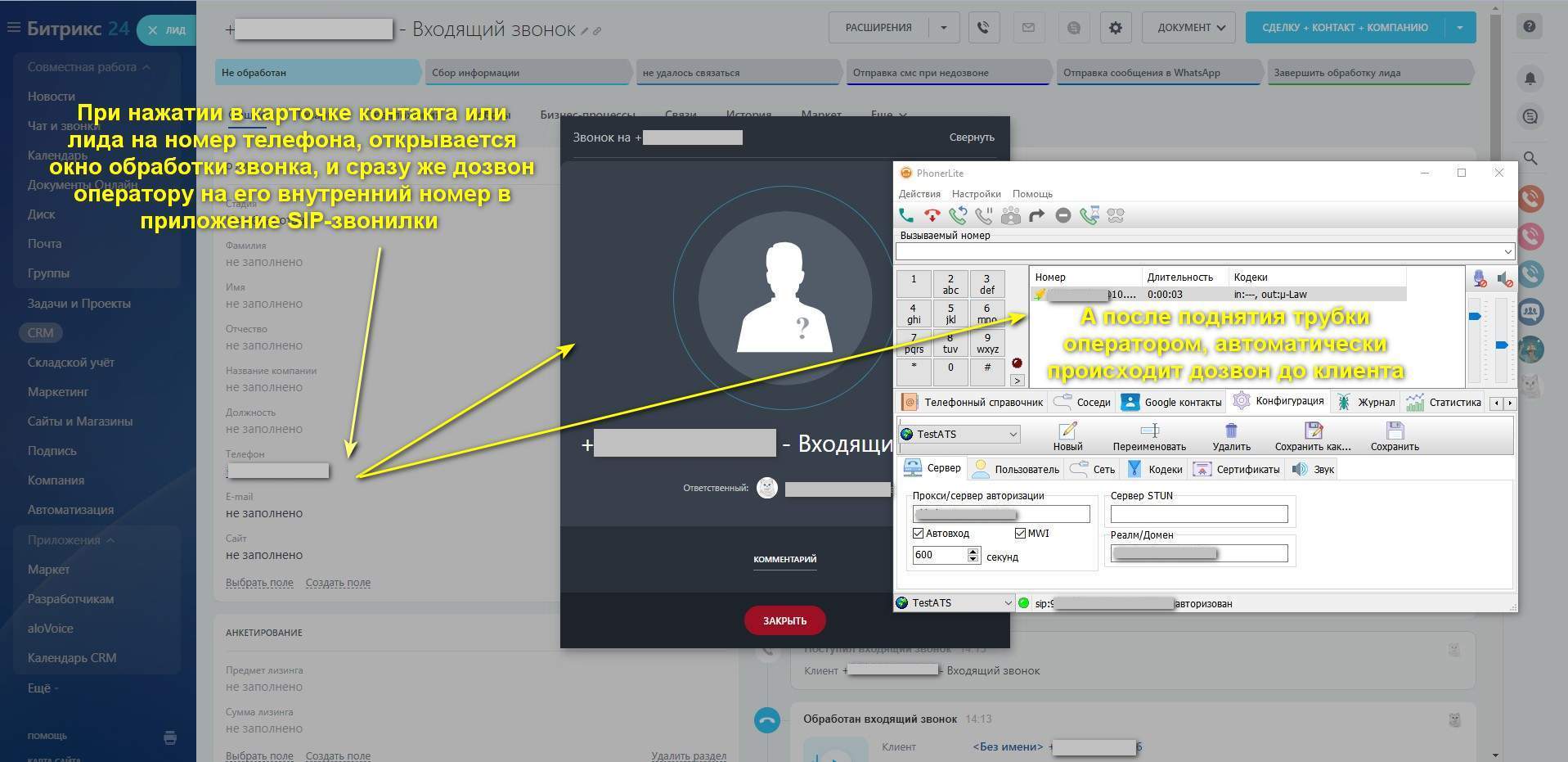1568x762 pixels.
Task: Open the Настройки menu in PhonerLite
Action: pos(976,194)
